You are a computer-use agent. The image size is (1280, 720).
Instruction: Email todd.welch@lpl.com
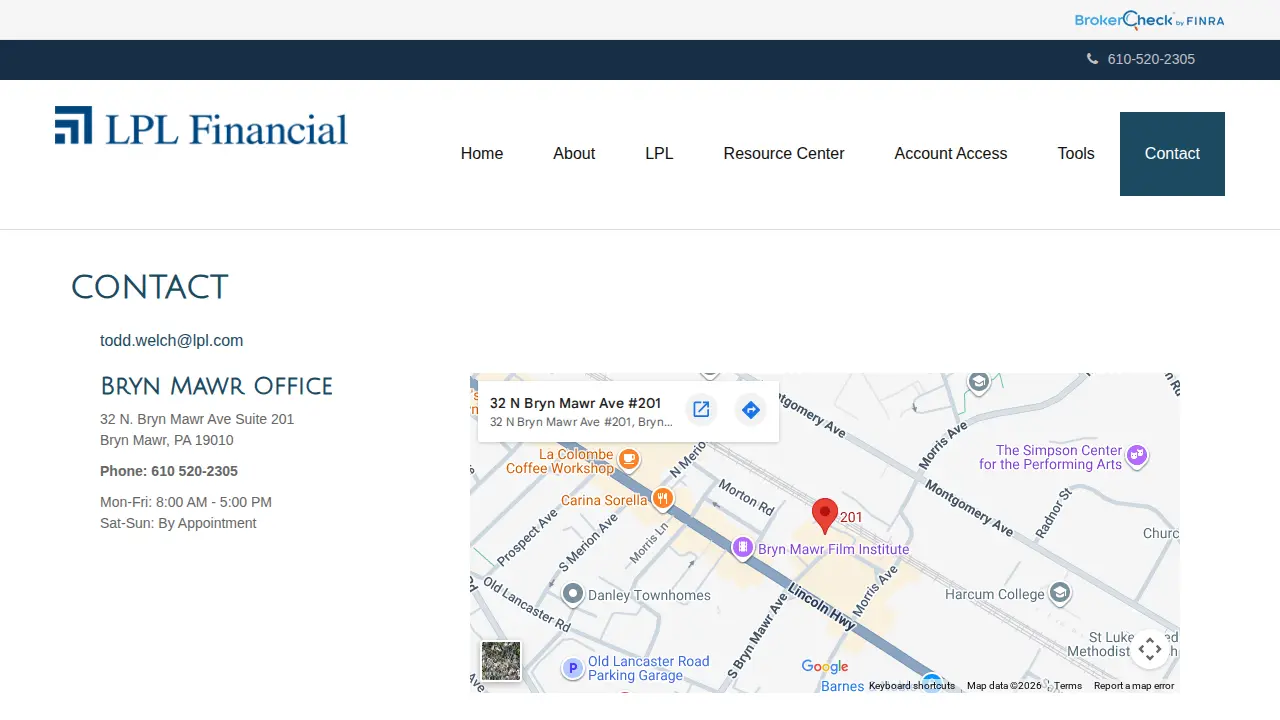point(171,340)
